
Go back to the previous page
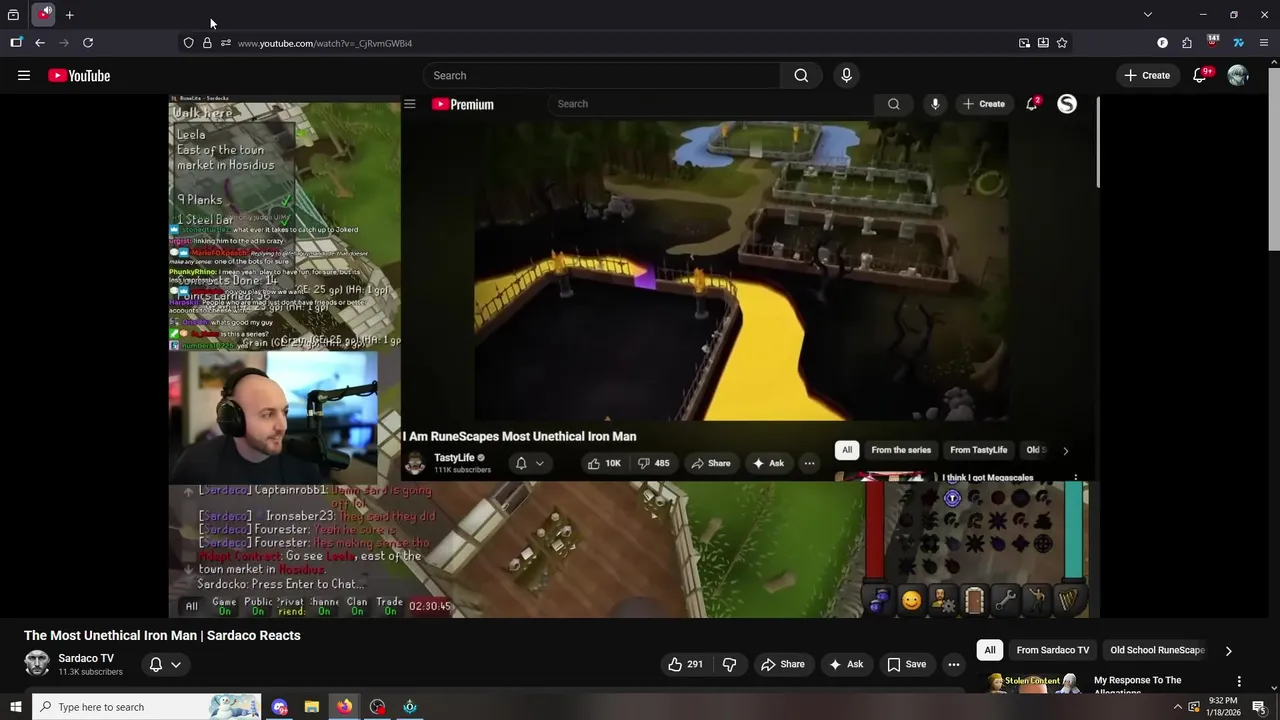point(40,43)
